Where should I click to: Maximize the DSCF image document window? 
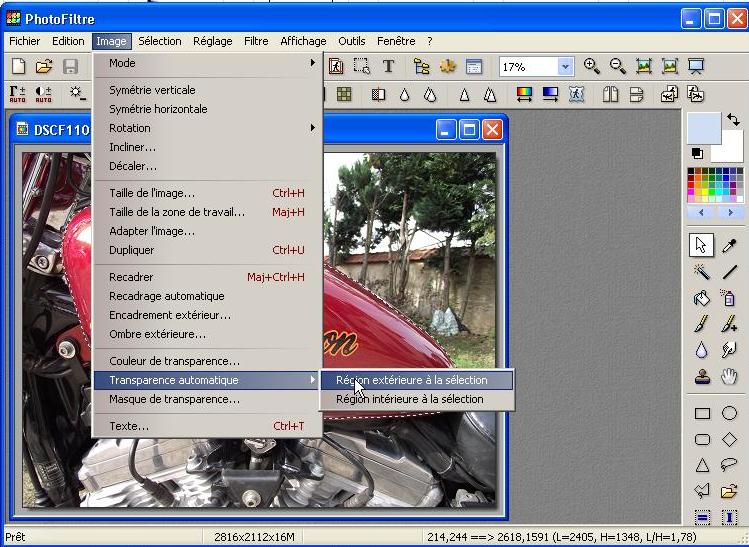(x=469, y=129)
